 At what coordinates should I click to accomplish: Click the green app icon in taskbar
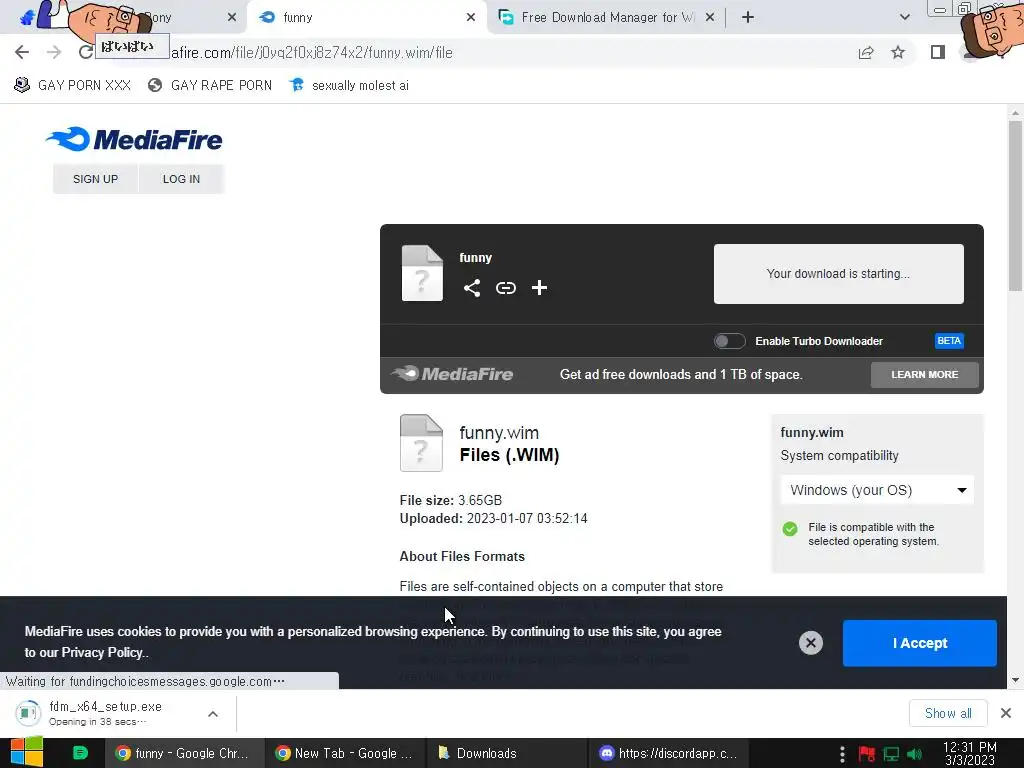[x=80, y=753]
